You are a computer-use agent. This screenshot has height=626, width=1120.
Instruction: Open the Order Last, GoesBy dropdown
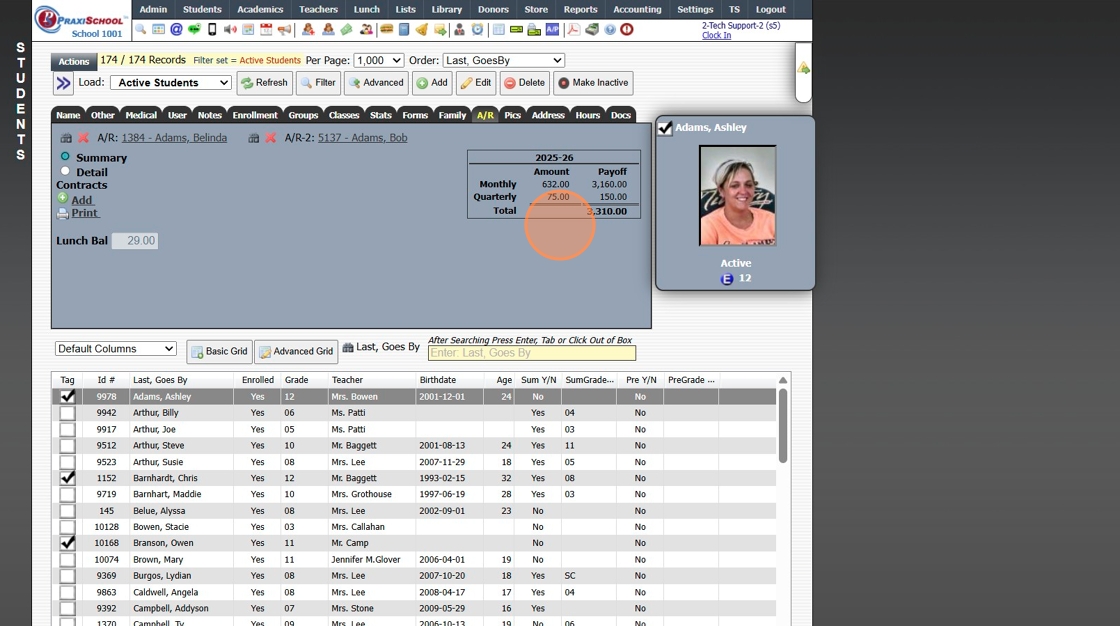click(x=504, y=61)
